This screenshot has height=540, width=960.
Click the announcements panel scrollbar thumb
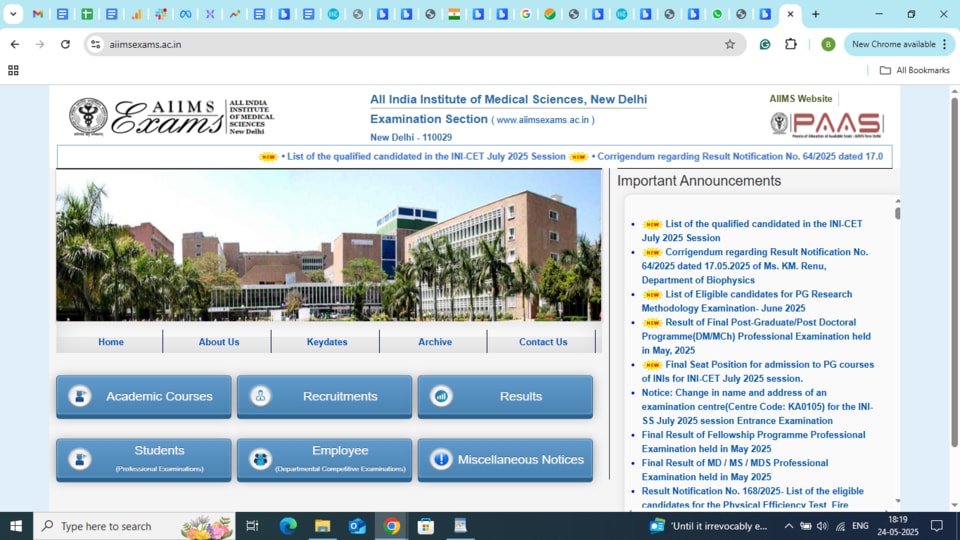tap(898, 213)
